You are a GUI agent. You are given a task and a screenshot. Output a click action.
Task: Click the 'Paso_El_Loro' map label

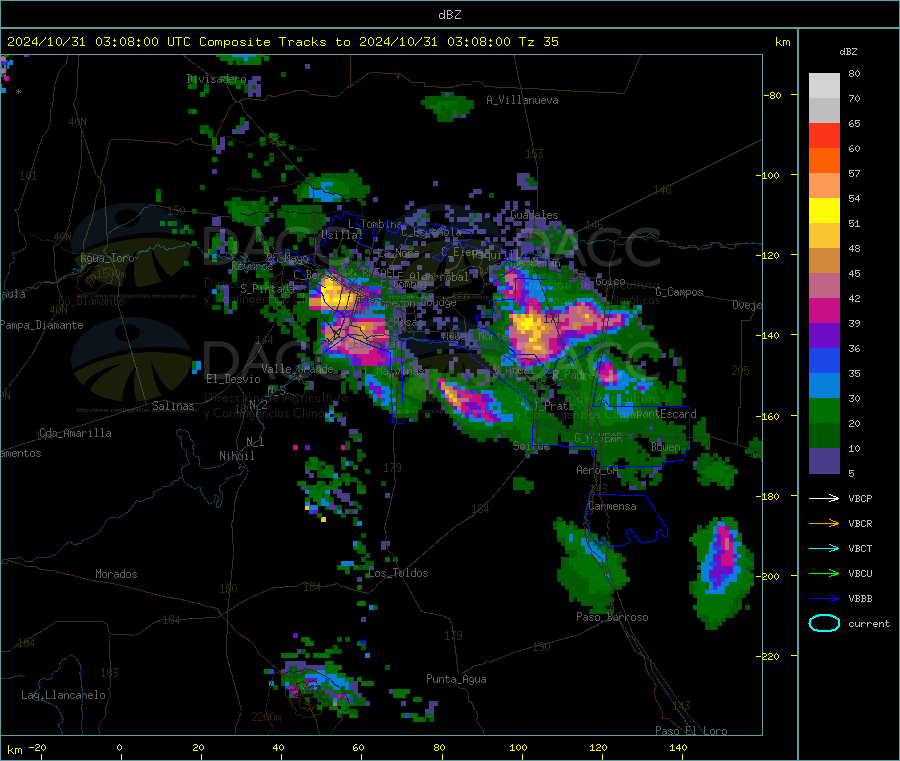[691, 731]
